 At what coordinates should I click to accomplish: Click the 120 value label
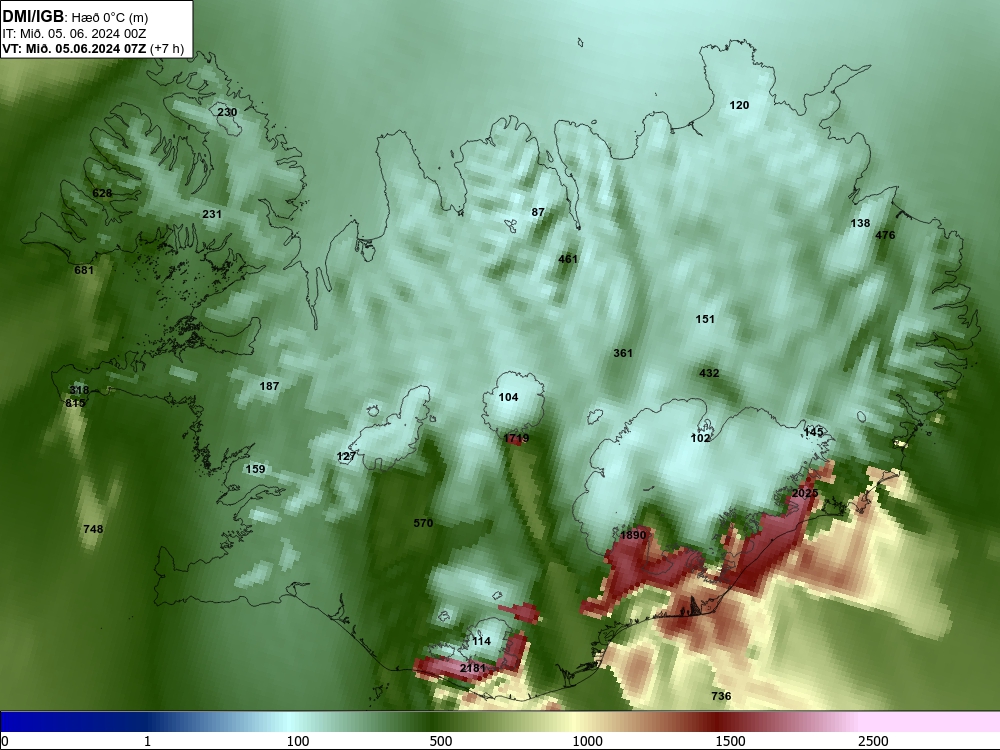(x=739, y=105)
